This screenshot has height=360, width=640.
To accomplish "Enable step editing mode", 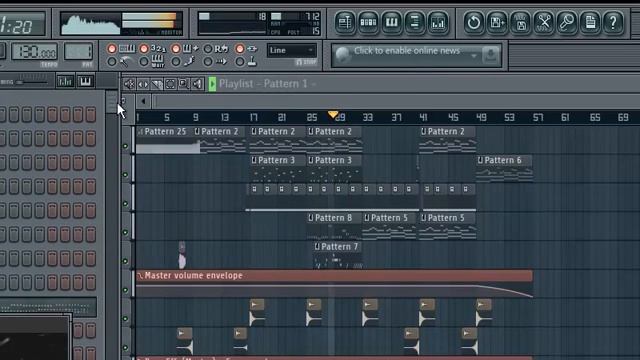I will [184, 62].
